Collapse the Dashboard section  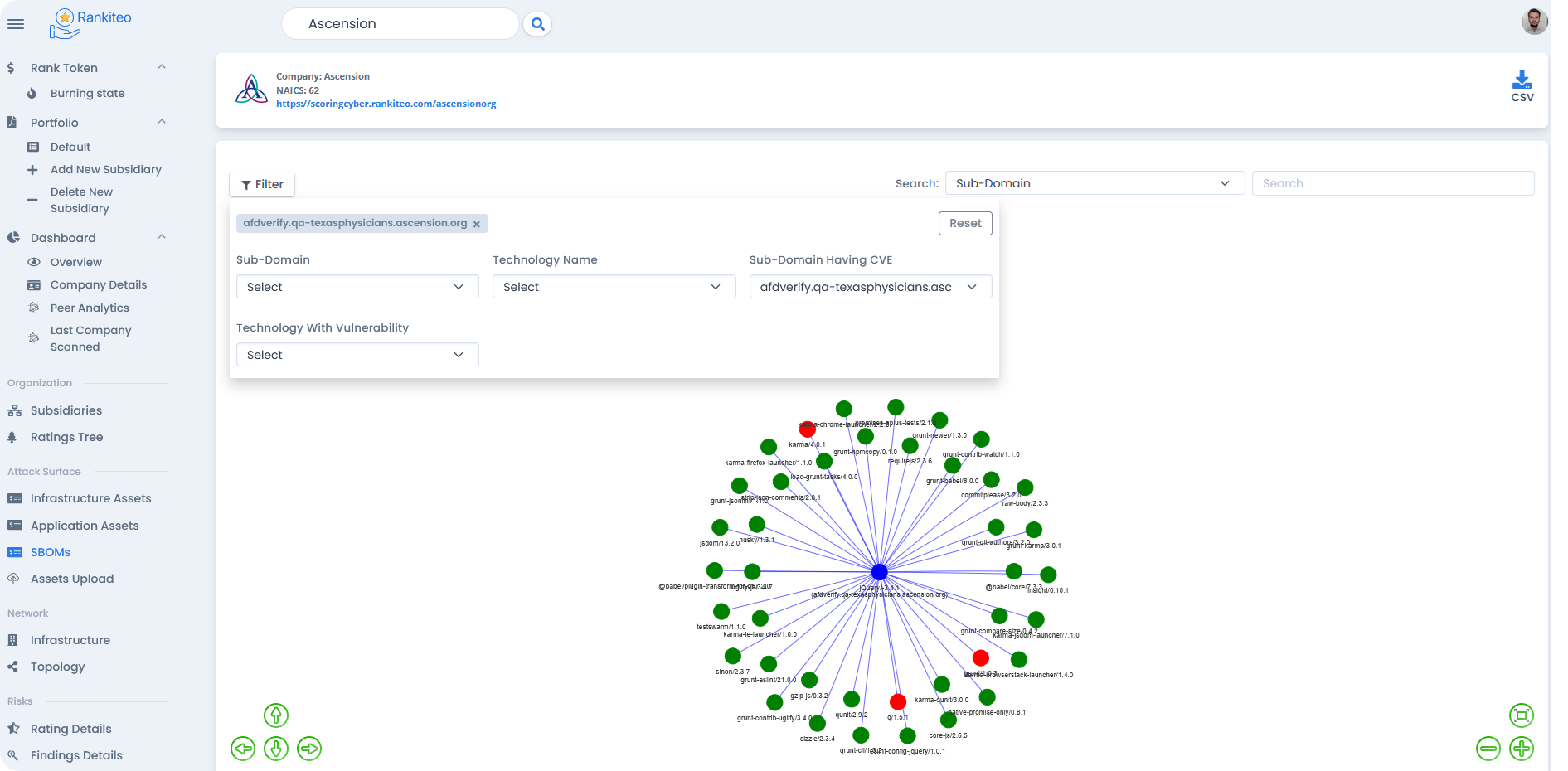click(x=162, y=237)
